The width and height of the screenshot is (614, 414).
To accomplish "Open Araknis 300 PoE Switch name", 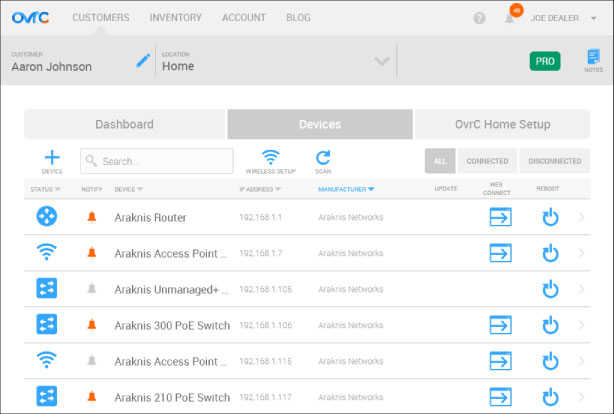I will click(x=172, y=325).
